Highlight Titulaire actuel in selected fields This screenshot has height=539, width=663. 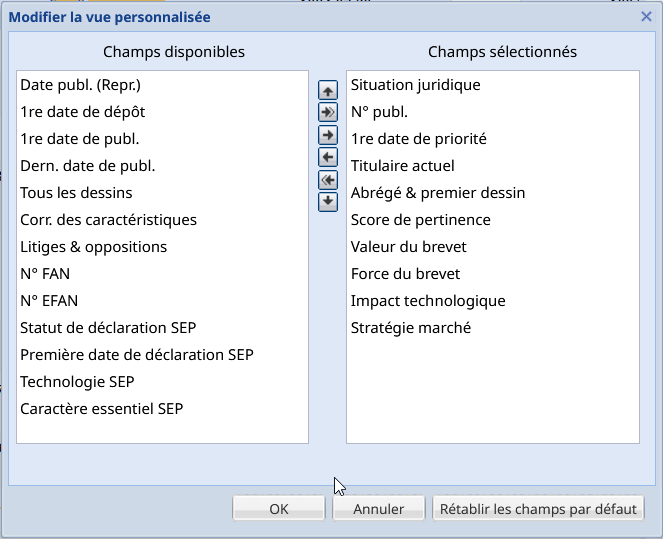(402, 166)
